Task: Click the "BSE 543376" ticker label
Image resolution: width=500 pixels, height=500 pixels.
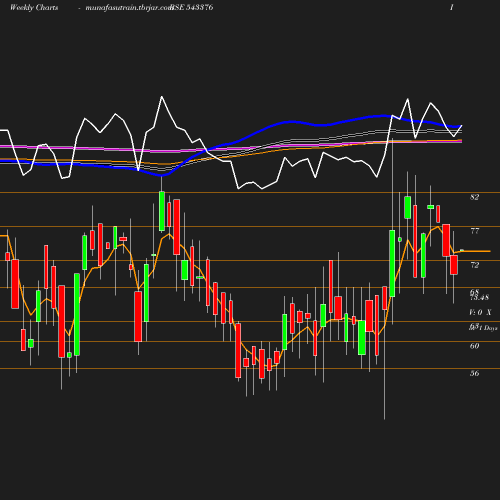Action: pyautogui.click(x=192, y=7)
